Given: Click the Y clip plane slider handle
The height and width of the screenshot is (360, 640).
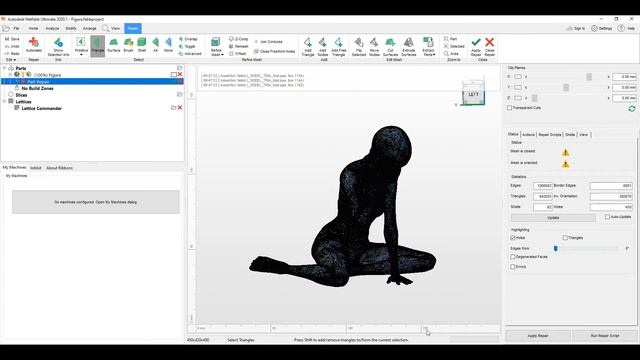Looking at the screenshot, I should (566, 87).
